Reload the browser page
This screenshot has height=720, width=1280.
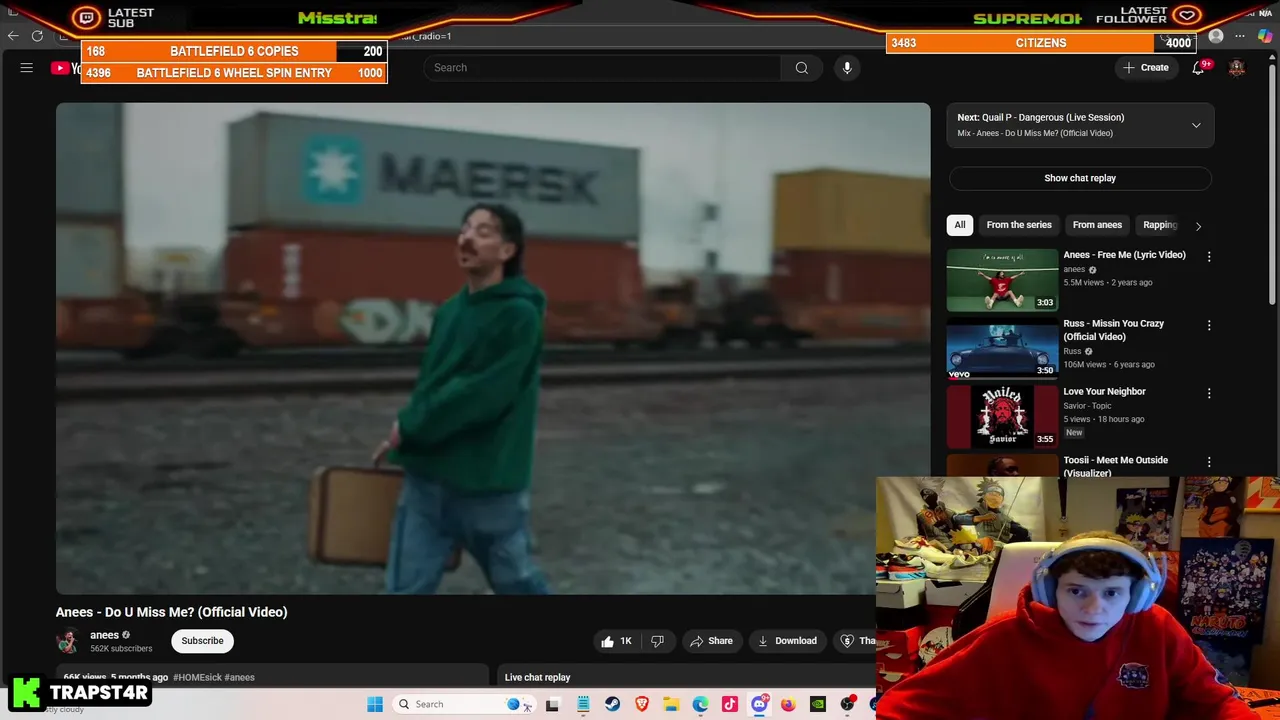pyautogui.click(x=37, y=36)
